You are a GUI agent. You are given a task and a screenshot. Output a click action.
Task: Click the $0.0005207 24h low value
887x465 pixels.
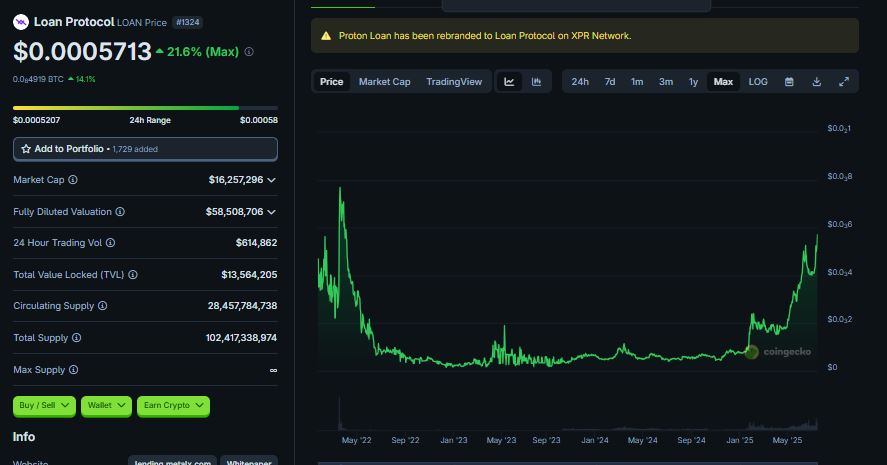(x=36, y=120)
